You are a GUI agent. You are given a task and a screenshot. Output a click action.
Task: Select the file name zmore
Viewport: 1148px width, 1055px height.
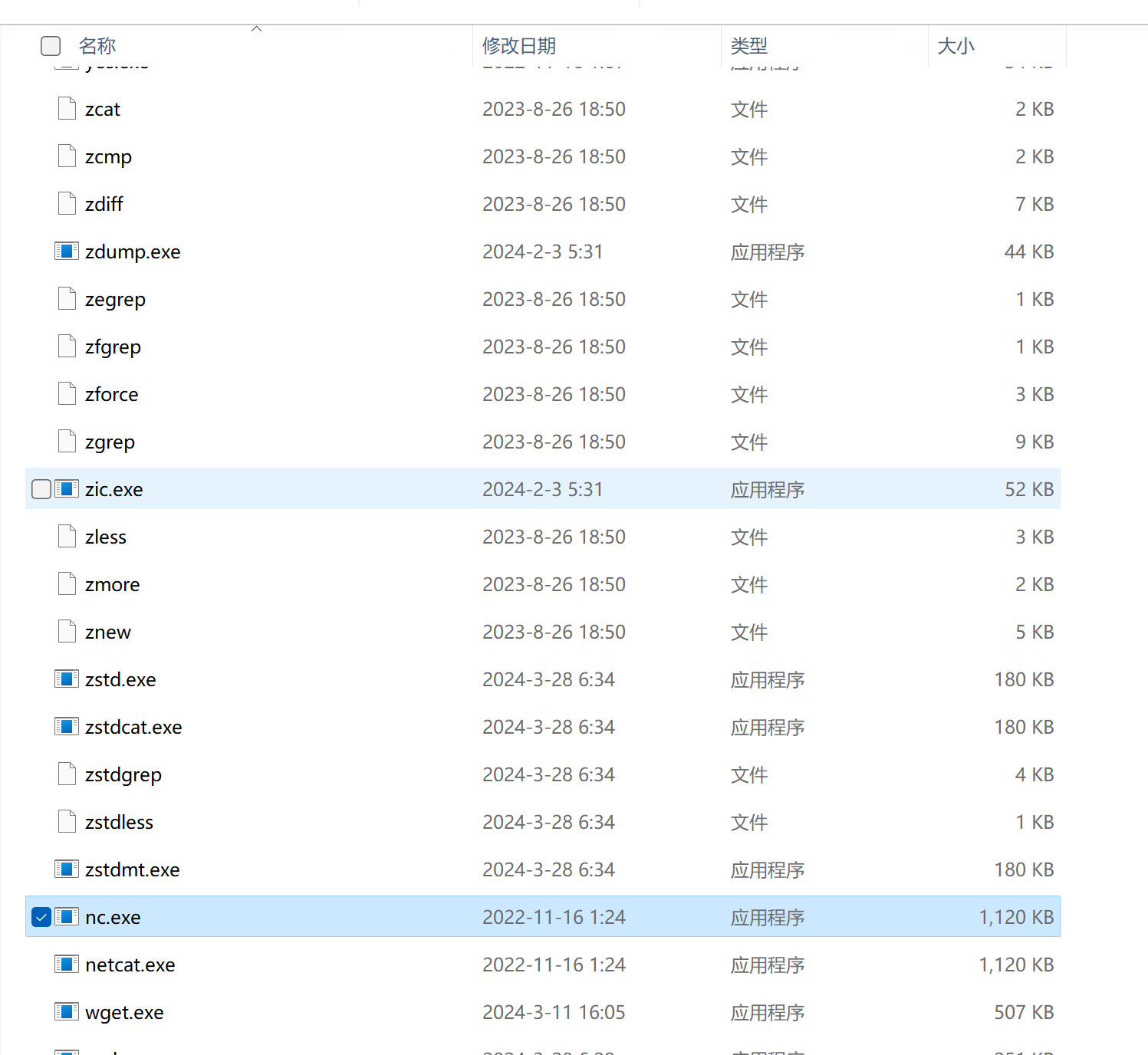tap(113, 584)
